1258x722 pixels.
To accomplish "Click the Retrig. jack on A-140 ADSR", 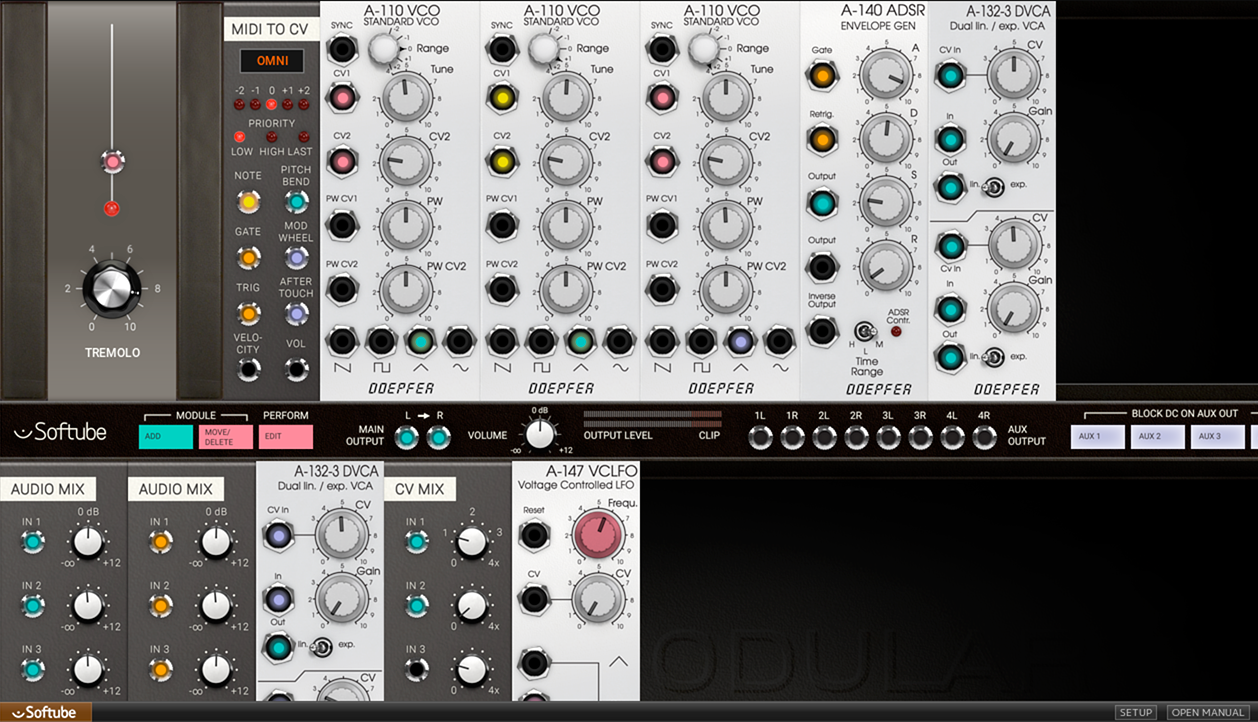I will pos(822,139).
